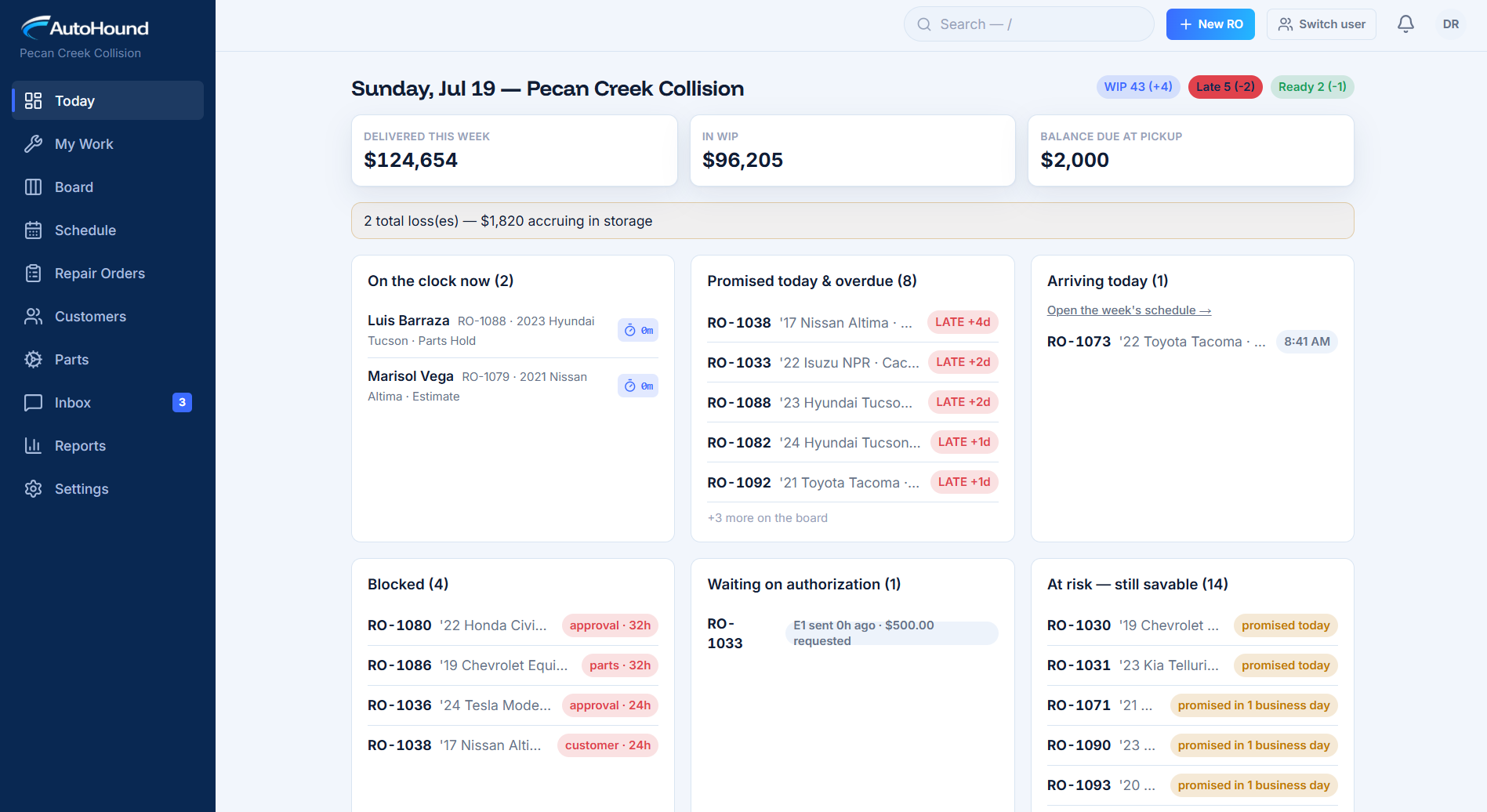Click the parts · 32h badge
The height and width of the screenshot is (812, 1487).
pyautogui.click(x=620, y=665)
